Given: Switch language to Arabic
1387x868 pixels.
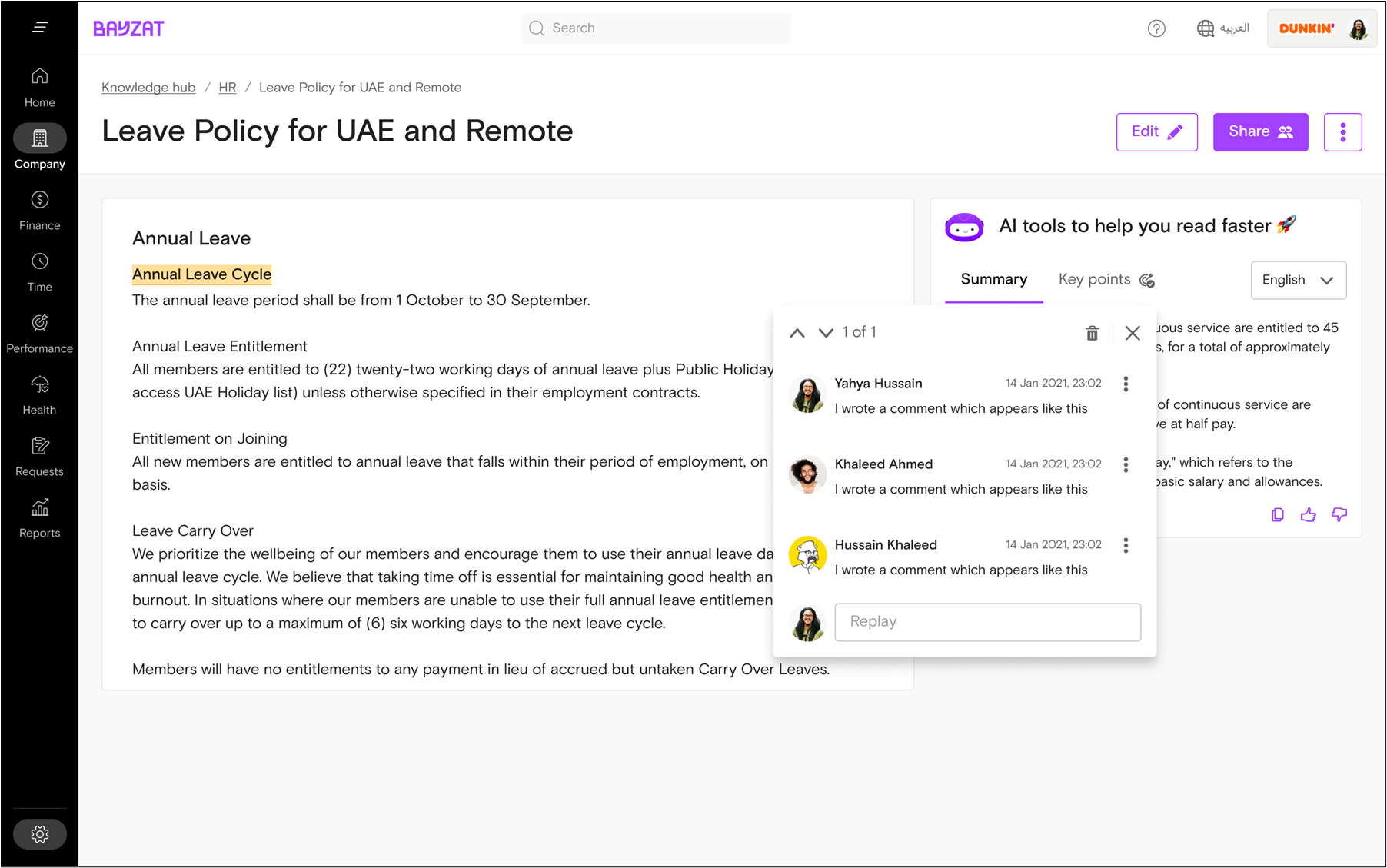Looking at the screenshot, I should click(1222, 28).
